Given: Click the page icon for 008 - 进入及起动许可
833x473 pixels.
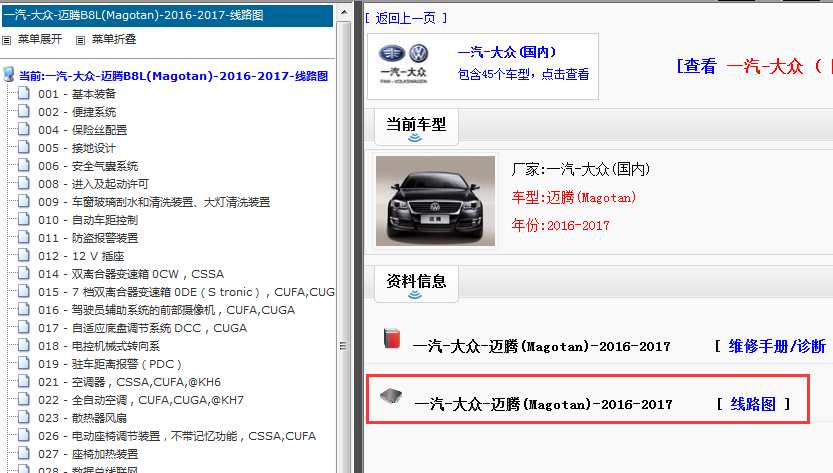Looking at the screenshot, I should pos(23,184).
